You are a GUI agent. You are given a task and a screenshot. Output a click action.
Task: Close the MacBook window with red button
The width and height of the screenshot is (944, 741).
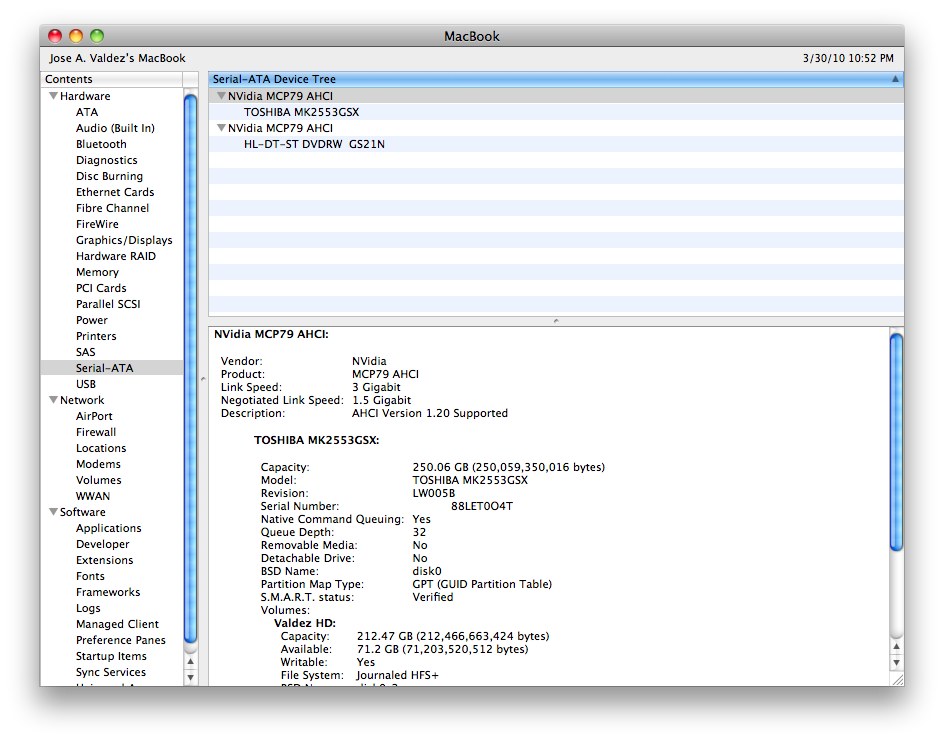click(x=55, y=36)
